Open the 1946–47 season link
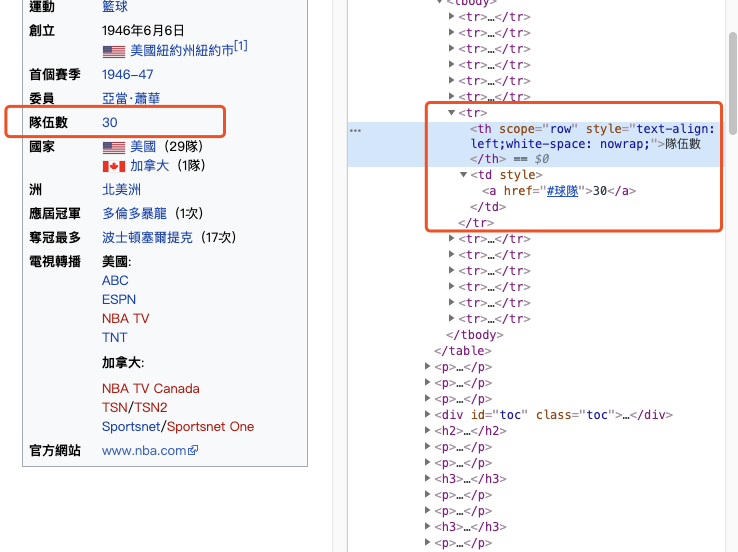Viewport: 738px width, 552px height. tap(128, 74)
